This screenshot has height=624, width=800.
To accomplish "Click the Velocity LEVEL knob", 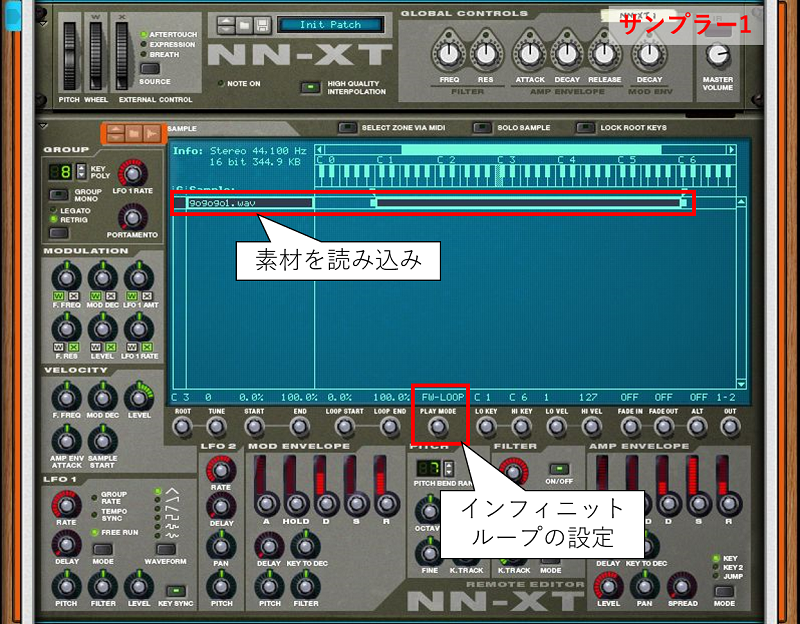I will [139, 397].
